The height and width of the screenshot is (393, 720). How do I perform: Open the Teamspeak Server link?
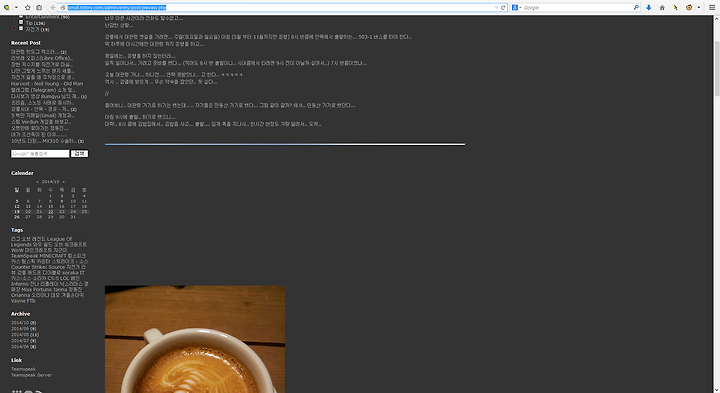[x=31, y=375]
